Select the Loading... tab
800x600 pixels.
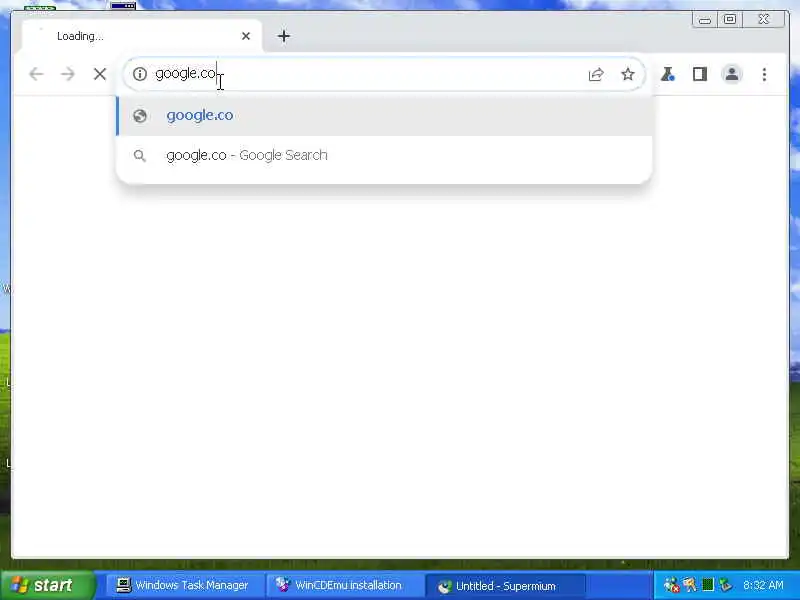(x=142, y=36)
